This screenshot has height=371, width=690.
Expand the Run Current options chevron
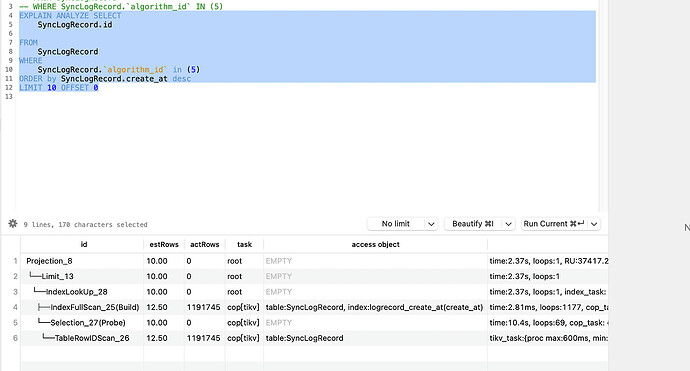[594, 224]
